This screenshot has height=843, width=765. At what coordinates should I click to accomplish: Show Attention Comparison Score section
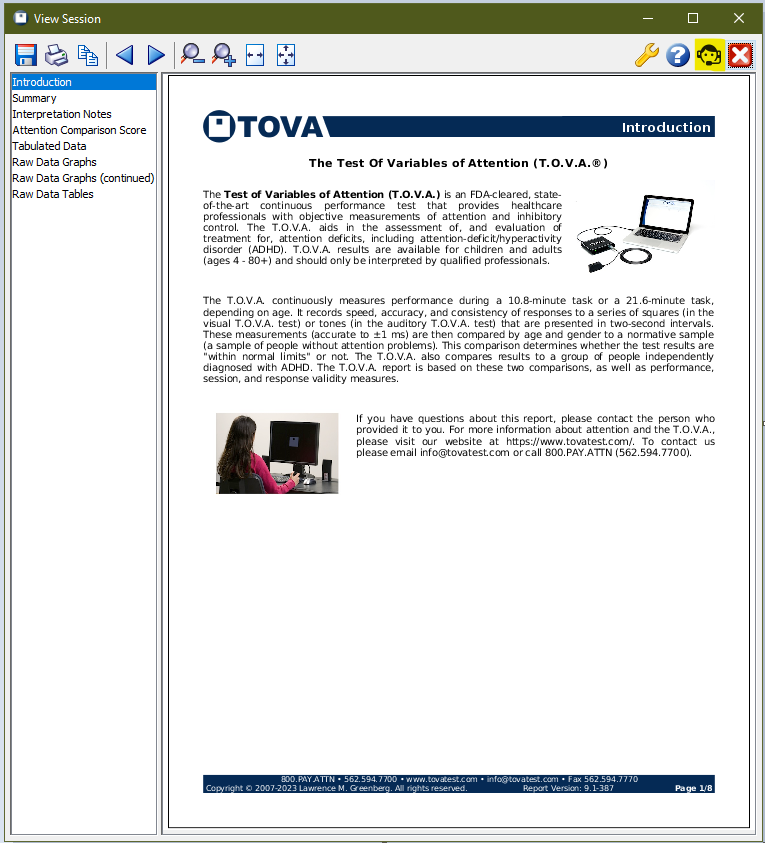(83, 130)
